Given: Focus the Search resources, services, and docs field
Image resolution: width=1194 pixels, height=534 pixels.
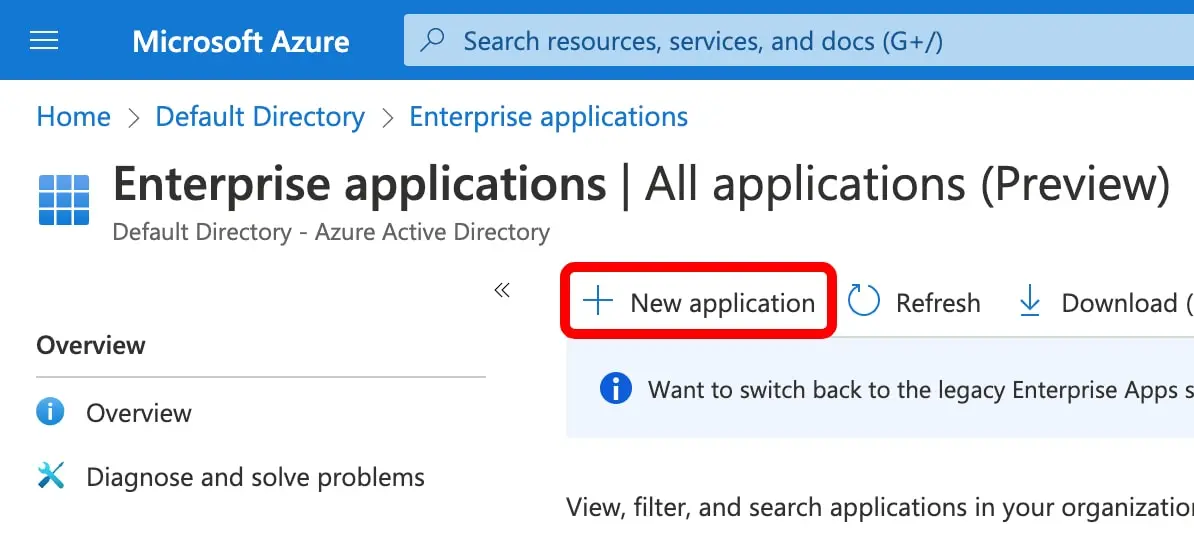Looking at the screenshot, I should click(799, 40).
